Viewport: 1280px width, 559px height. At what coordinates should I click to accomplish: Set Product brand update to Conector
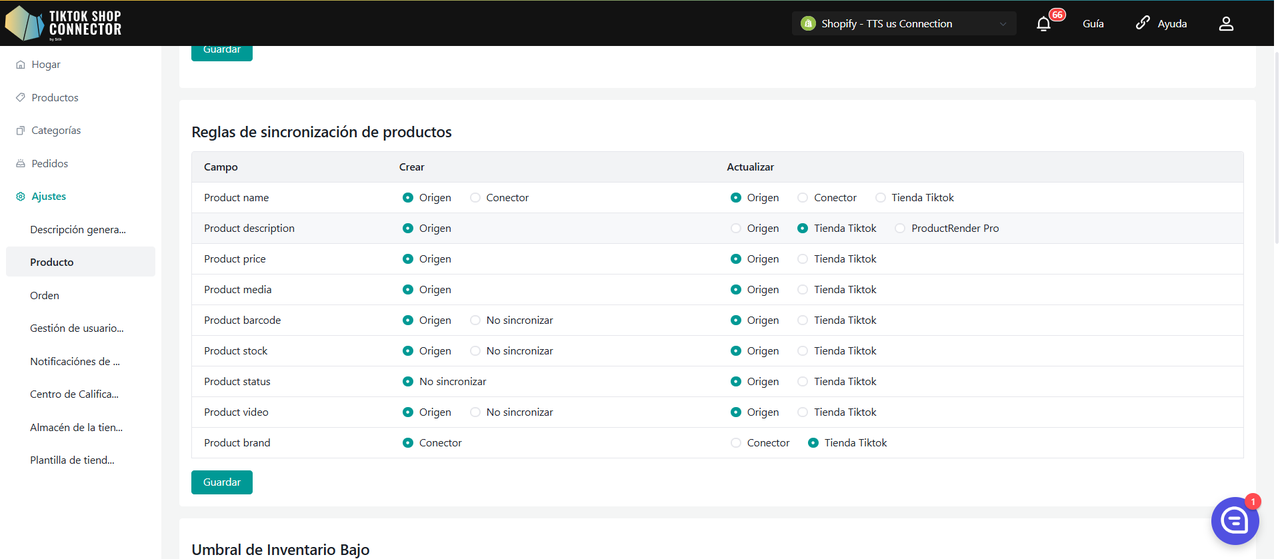click(736, 443)
